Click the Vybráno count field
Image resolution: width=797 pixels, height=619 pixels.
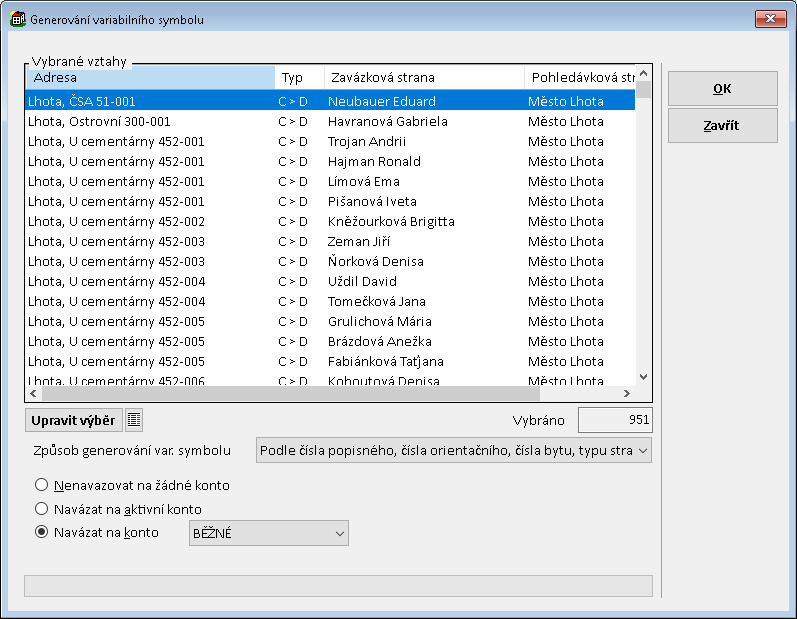click(x=614, y=420)
